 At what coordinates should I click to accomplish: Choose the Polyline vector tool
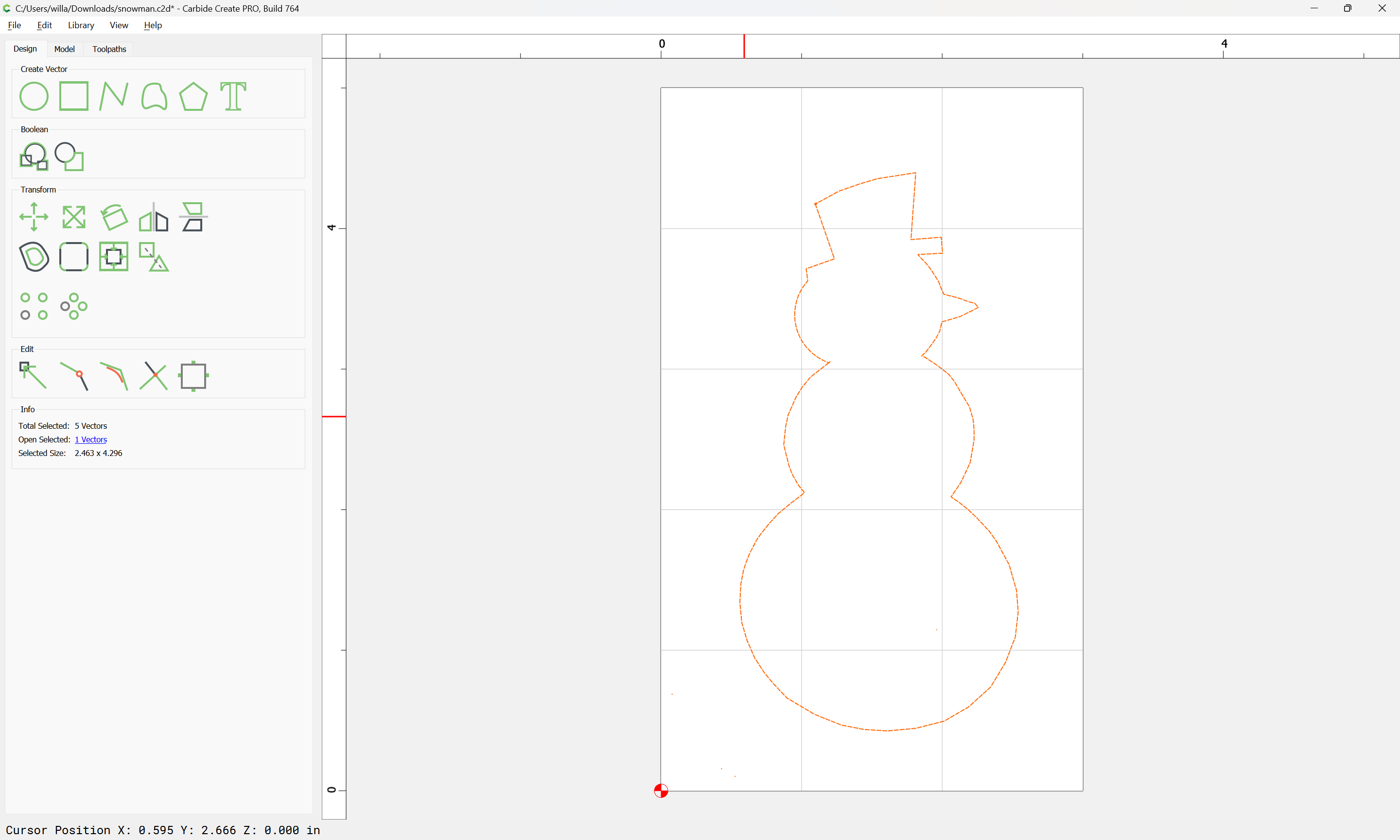[114, 96]
